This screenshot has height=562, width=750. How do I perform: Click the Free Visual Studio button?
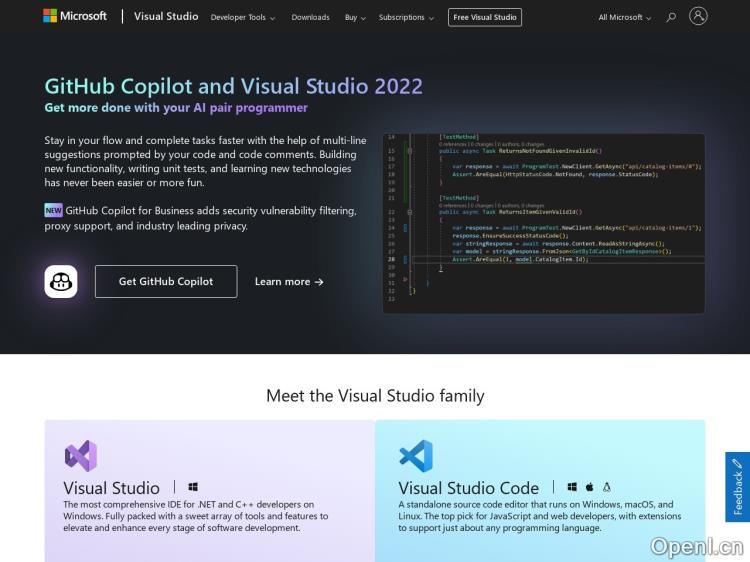pos(485,17)
